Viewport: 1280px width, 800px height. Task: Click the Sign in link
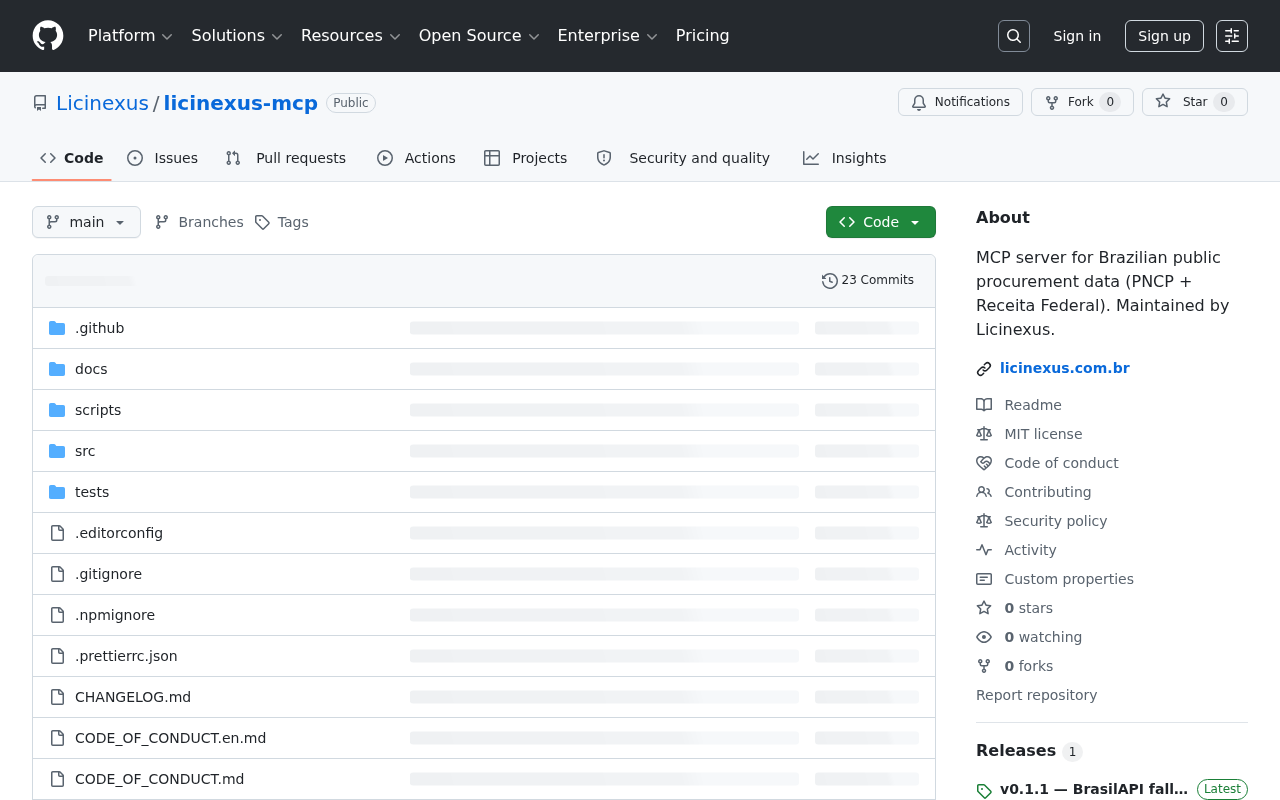click(1077, 36)
